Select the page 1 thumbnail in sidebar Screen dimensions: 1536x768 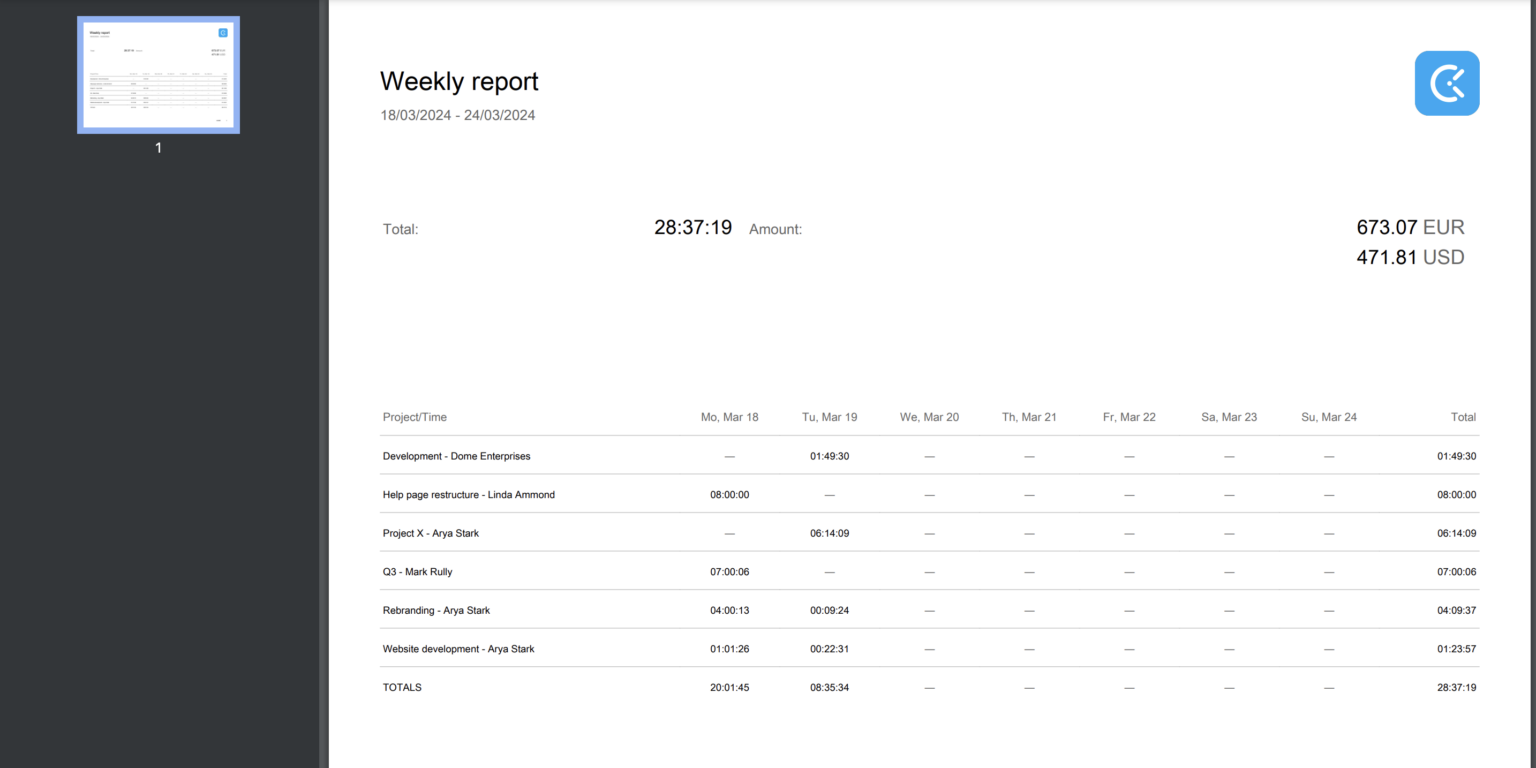click(158, 75)
